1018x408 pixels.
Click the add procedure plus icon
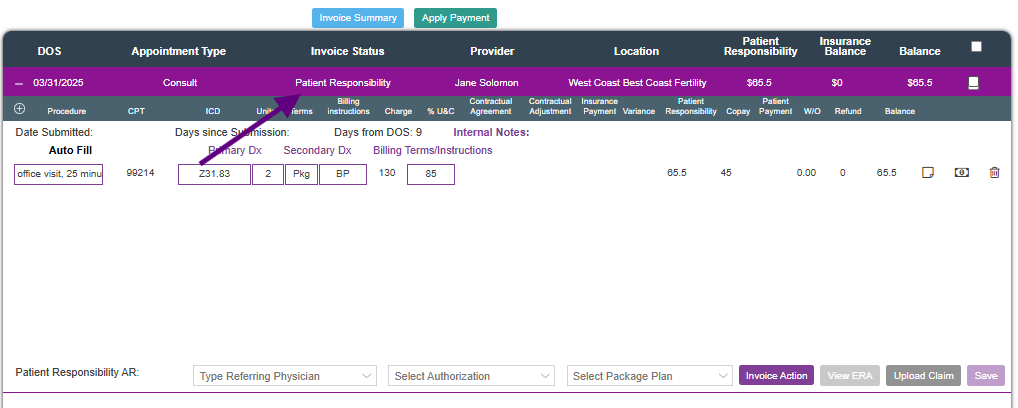click(x=20, y=108)
